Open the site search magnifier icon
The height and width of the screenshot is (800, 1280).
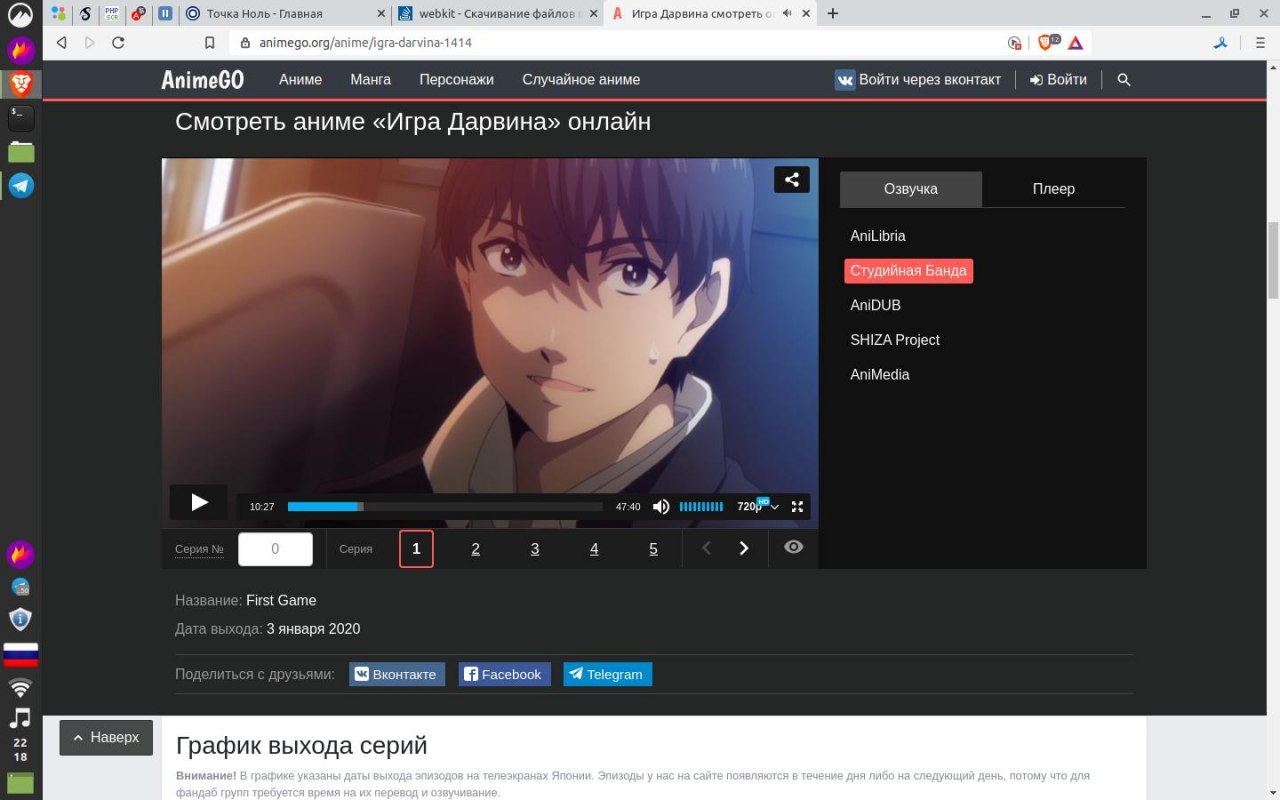(1124, 80)
